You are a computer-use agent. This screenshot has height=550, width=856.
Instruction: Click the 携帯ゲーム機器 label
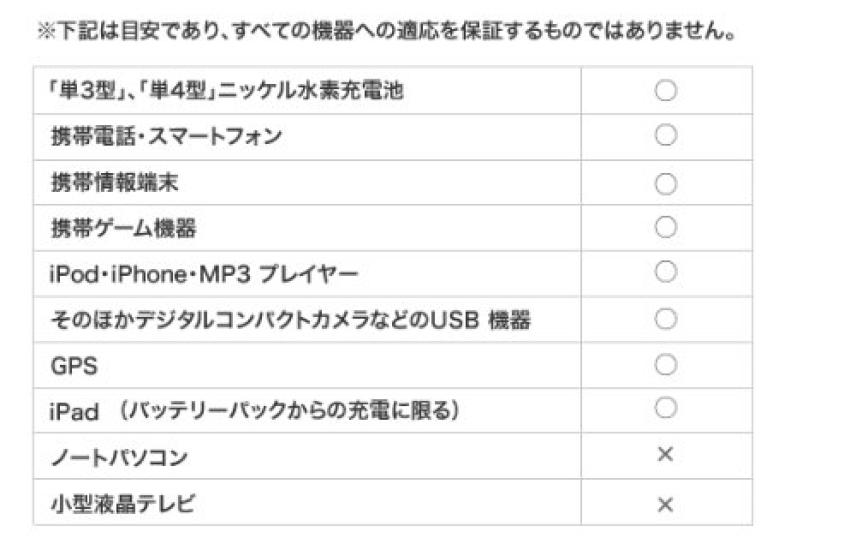124,229
